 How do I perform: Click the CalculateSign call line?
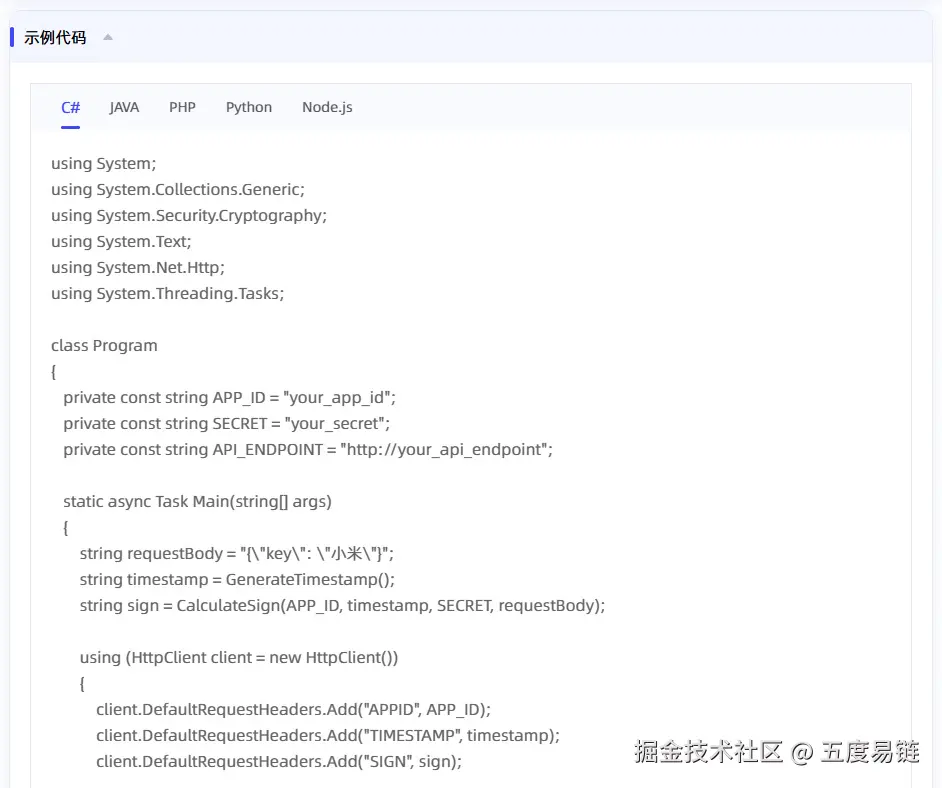click(342, 605)
